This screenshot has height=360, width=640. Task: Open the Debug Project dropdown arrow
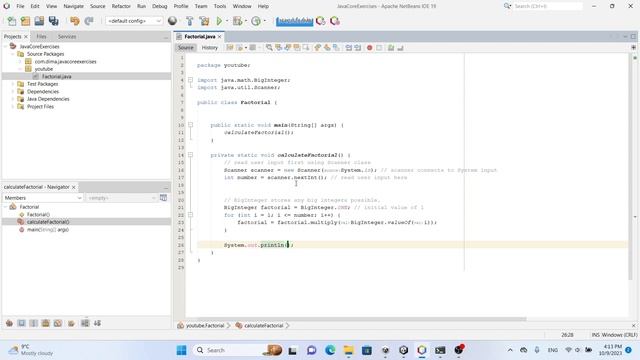246,21
